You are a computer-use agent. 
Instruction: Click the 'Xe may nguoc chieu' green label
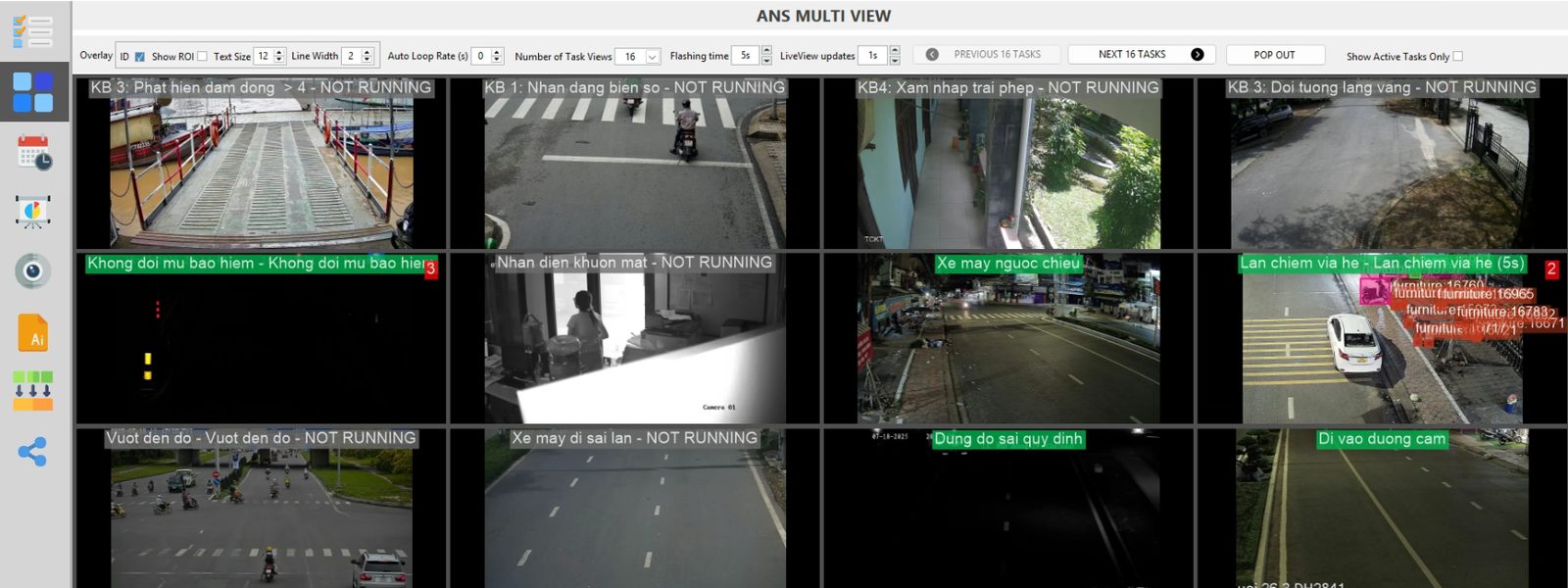pyautogui.click(x=1007, y=263)
